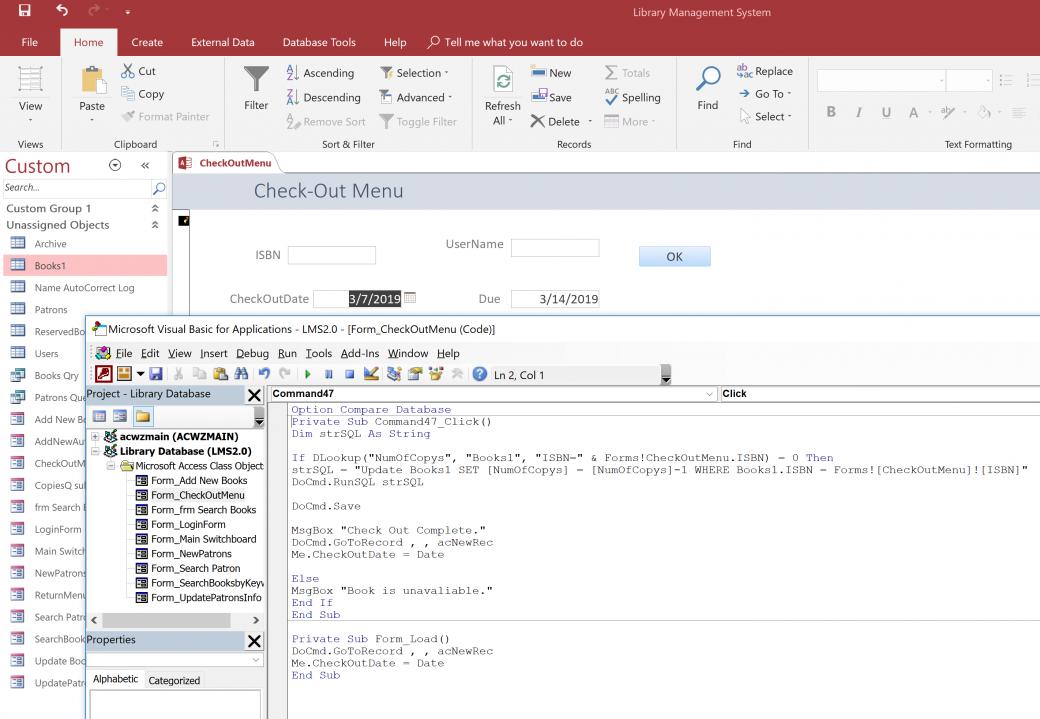
Task: Click the green Run Sub play icon
Action: coord(307,375)
